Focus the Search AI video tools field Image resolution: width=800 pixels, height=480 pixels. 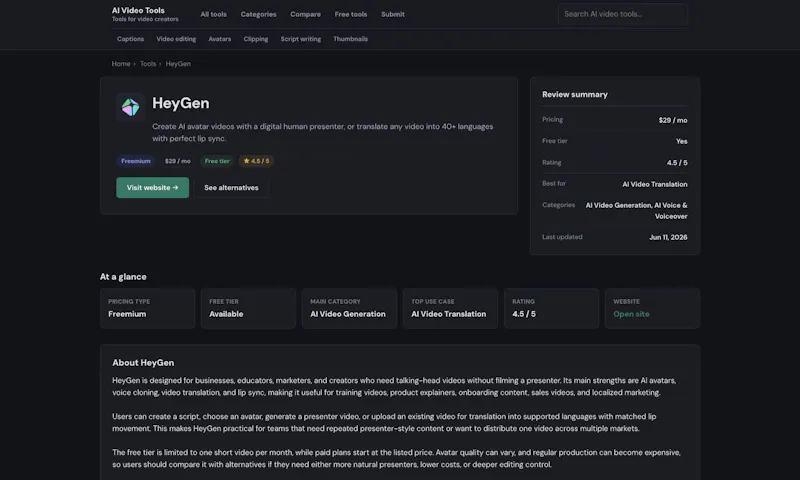(622, 14)
